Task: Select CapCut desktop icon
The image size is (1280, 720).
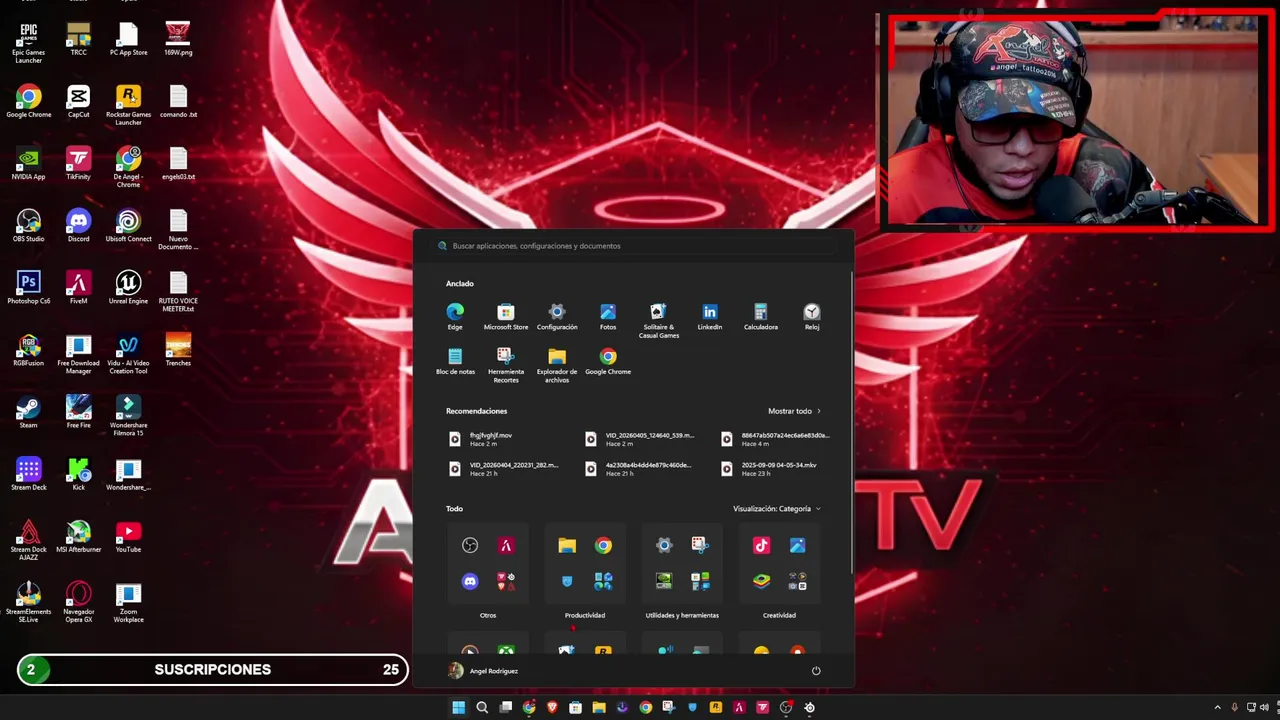Action: click(78, 101)
